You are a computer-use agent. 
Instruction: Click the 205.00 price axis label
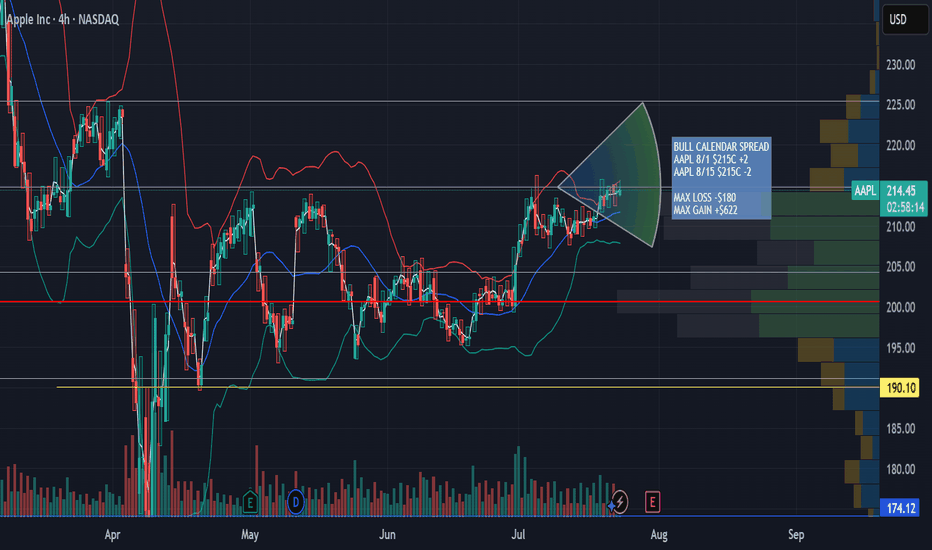pyautogui.click(x=900, y=267)
